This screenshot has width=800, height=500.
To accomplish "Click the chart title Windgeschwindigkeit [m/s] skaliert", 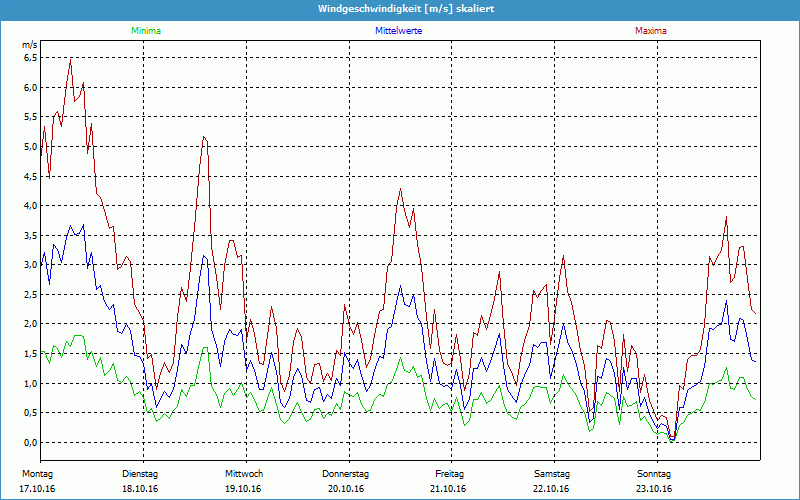I will [406, 9].
